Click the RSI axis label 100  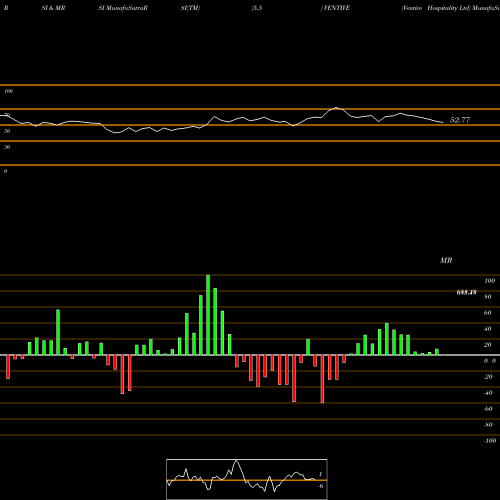tap(8, 91)
